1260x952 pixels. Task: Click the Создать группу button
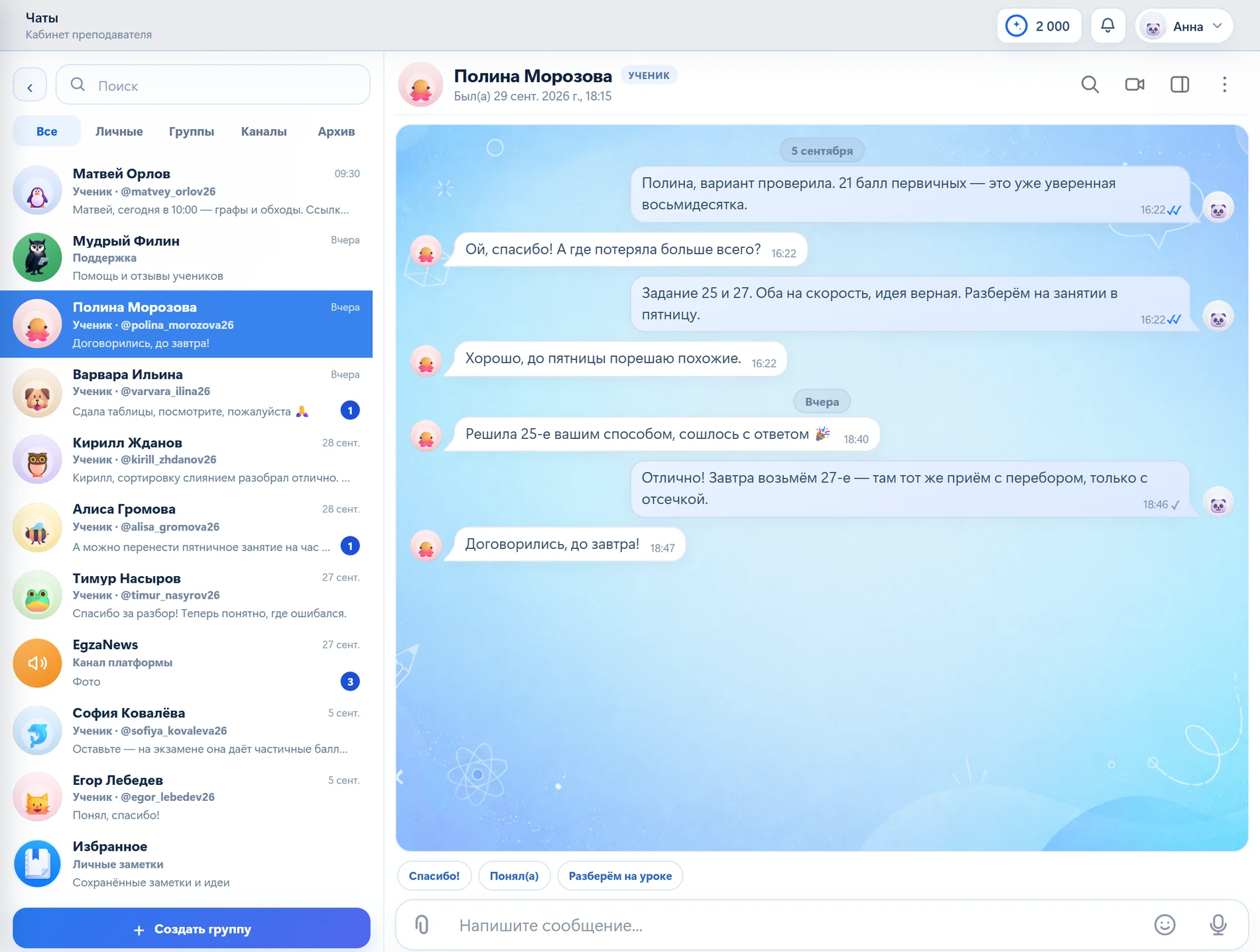pyautogui.click(x=192, y=928)
